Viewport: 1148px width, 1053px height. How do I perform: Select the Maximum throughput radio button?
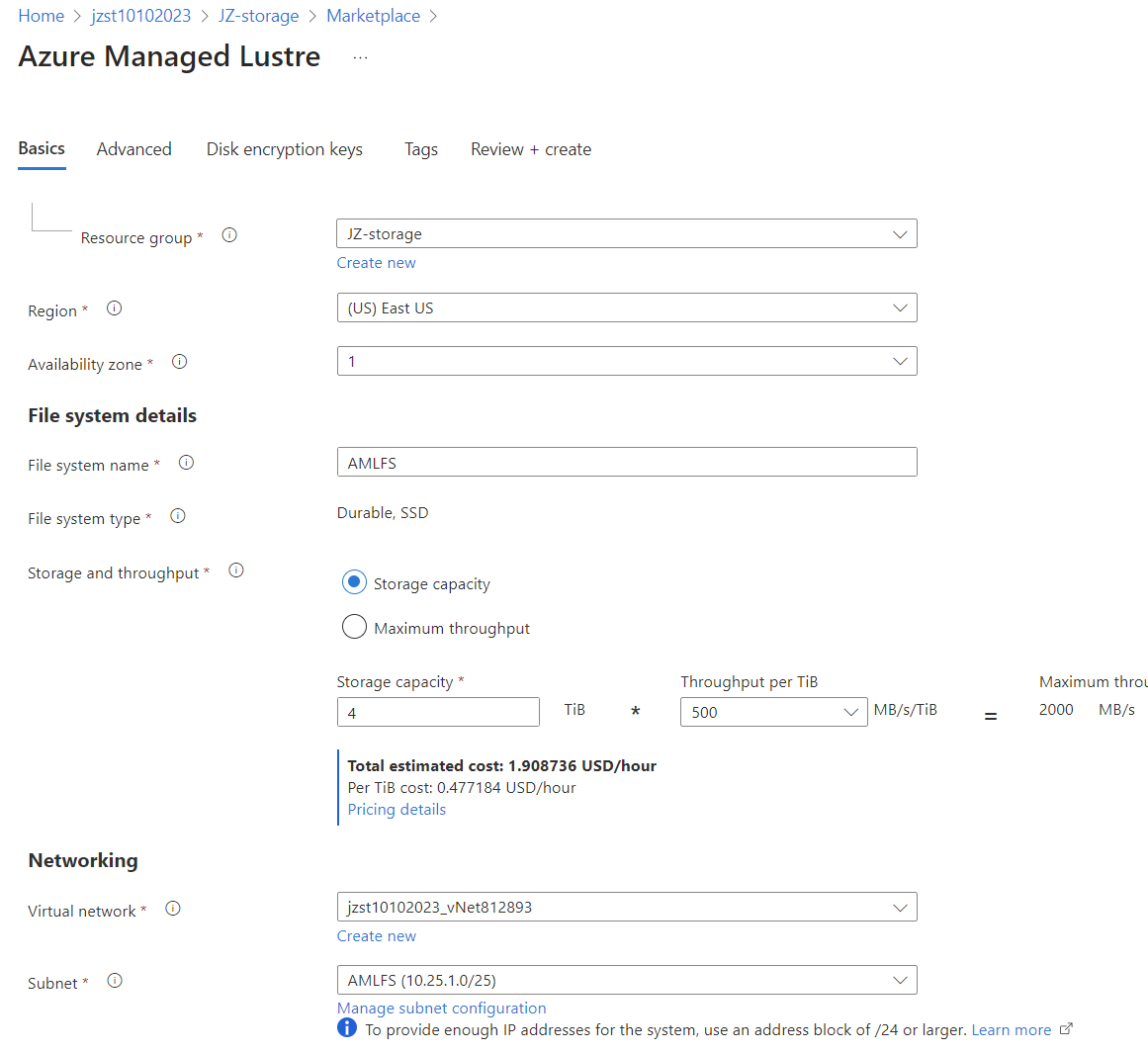[354, 627]
